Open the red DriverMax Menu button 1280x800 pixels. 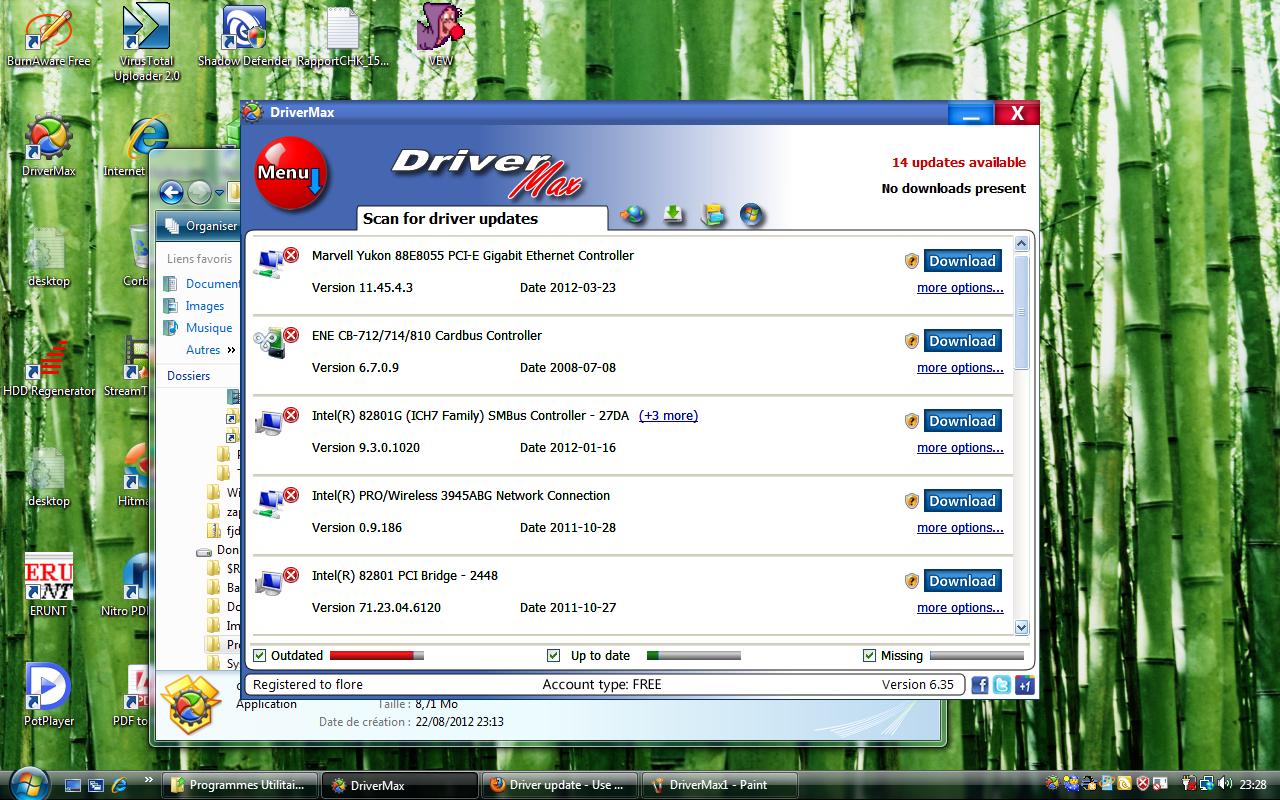pyautogui.click(x=291, y=173)
